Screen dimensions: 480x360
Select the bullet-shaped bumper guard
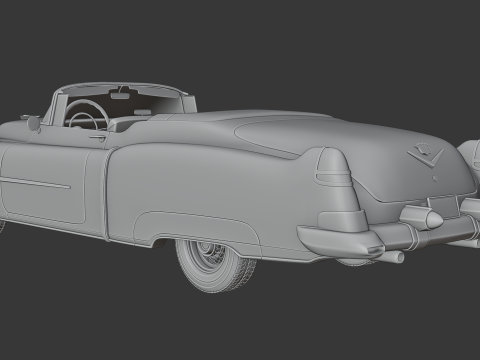click(422, 217)
